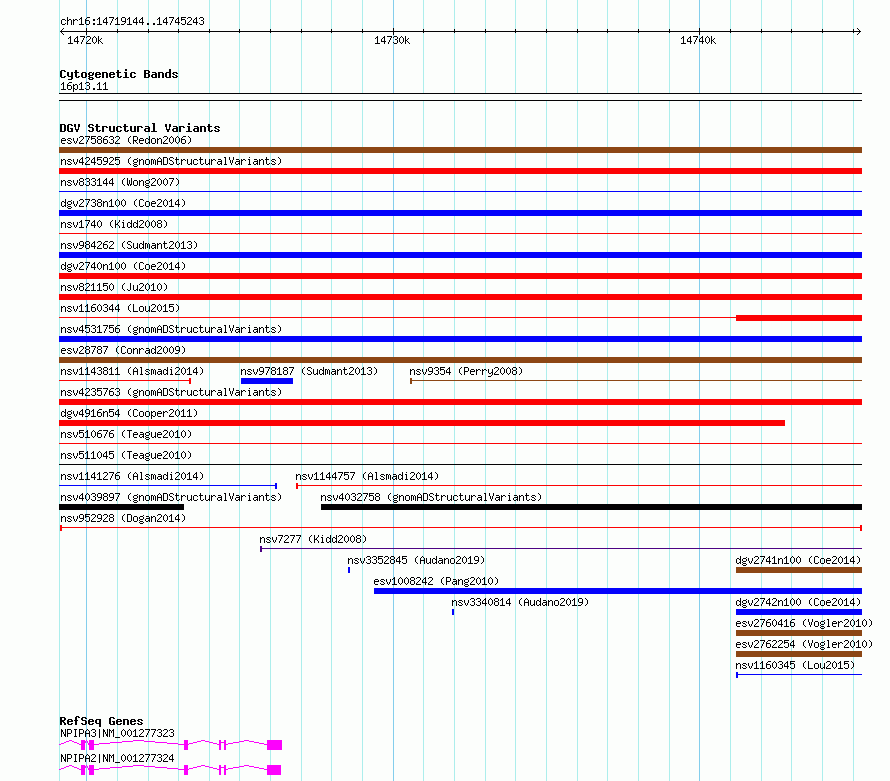
Task: Click dgv2740n100 (Coe2014) variant label
Action: [123, 266]
